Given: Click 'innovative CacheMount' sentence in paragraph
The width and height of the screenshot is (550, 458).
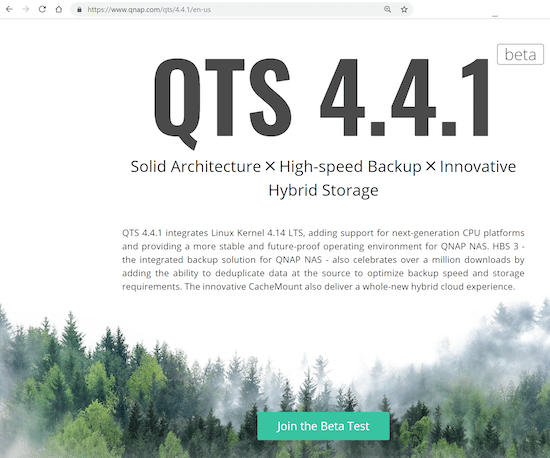Looking at the screenshot, I should [x=350, y=287].
